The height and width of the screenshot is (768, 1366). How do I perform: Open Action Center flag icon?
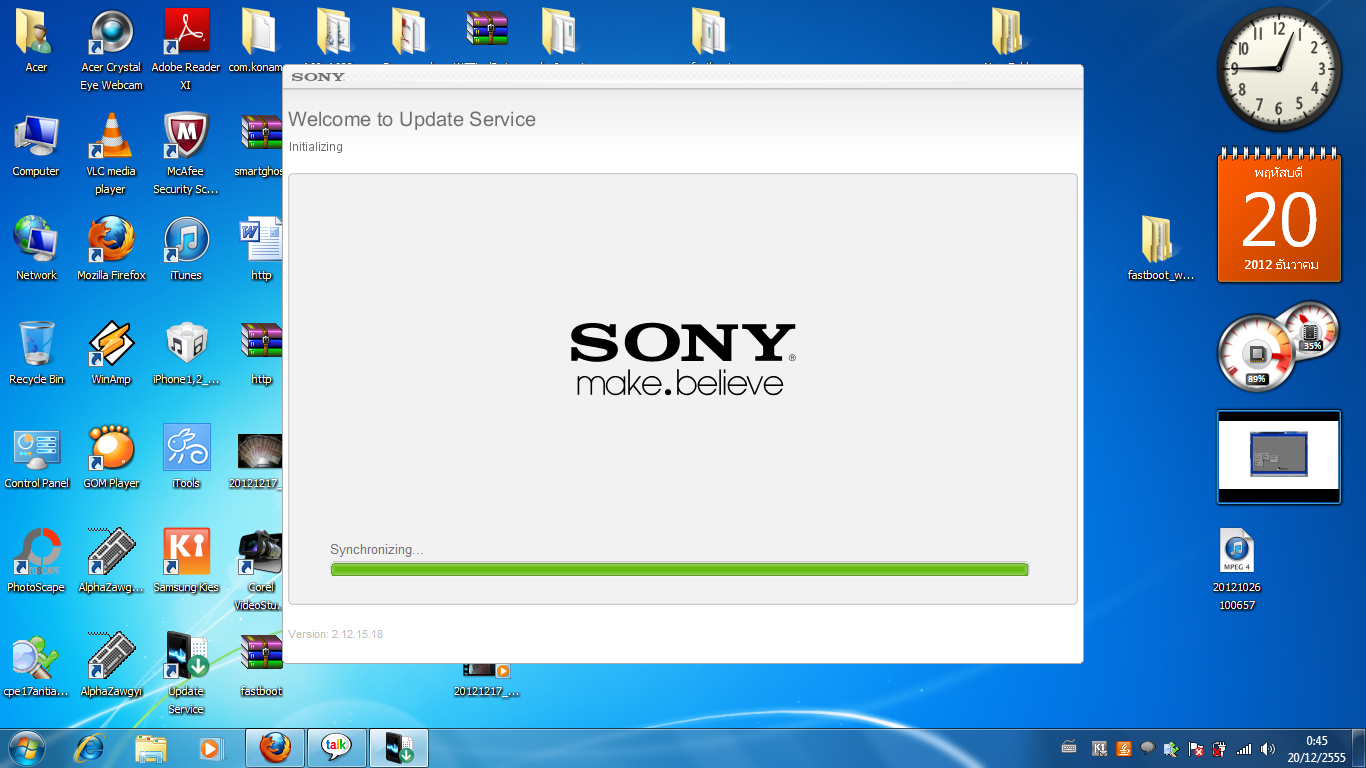[x=1195, y=748]
